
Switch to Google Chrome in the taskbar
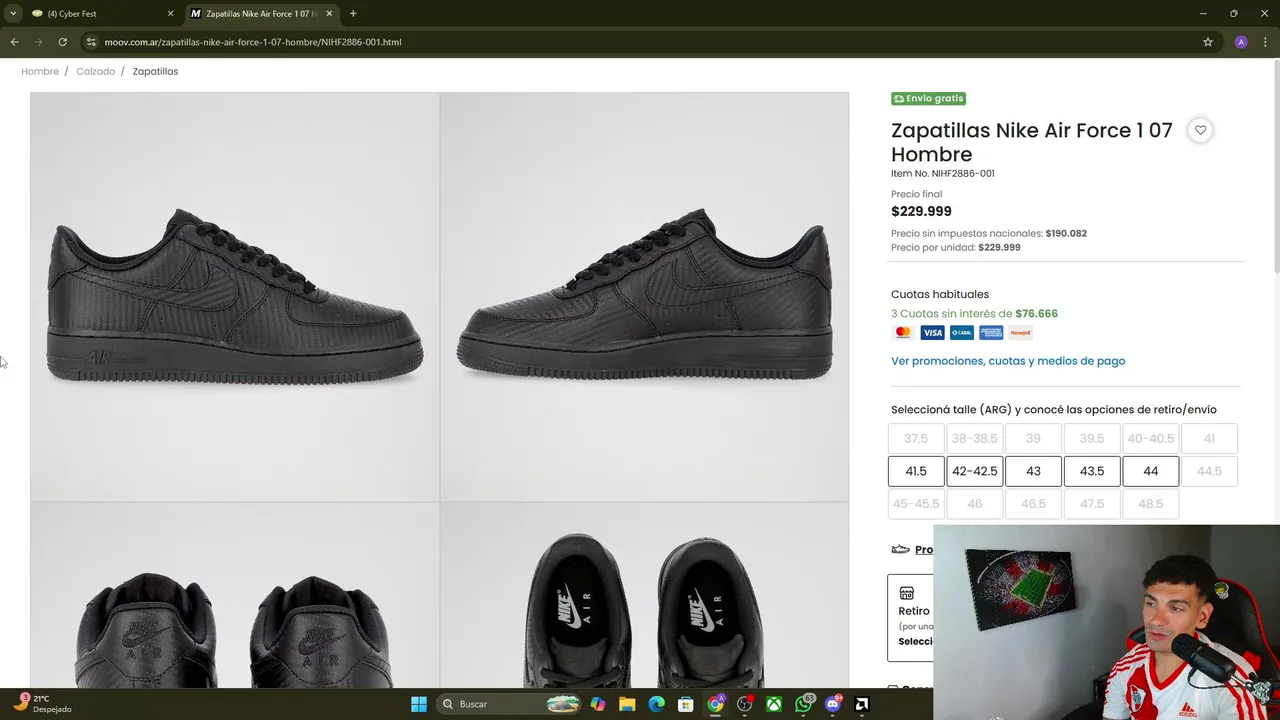[715, 704]
